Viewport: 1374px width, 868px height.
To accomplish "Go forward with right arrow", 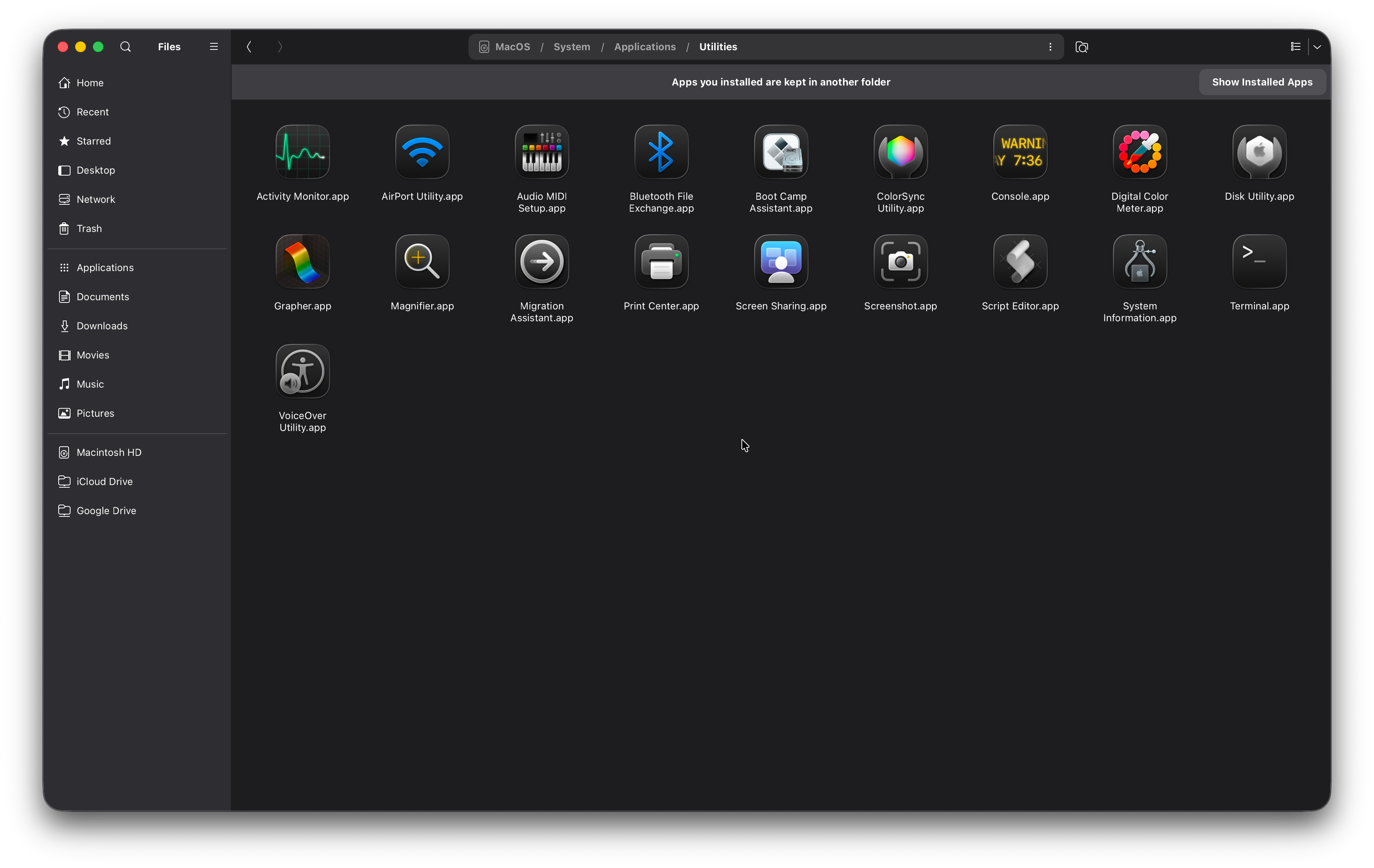I will [x=279, y=47].
